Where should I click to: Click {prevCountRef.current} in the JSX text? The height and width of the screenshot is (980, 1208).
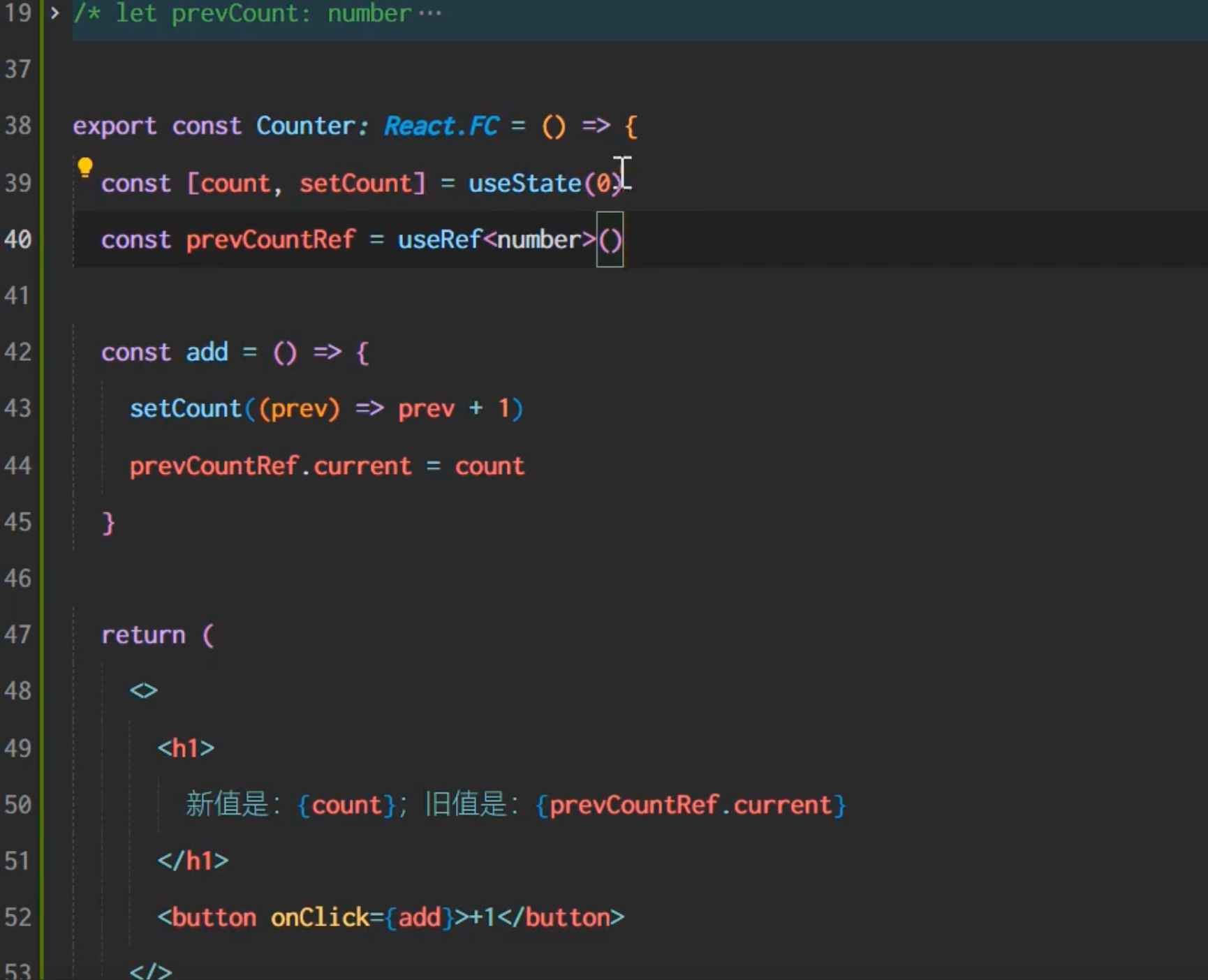pyautogui.click(x=690, y=805)
